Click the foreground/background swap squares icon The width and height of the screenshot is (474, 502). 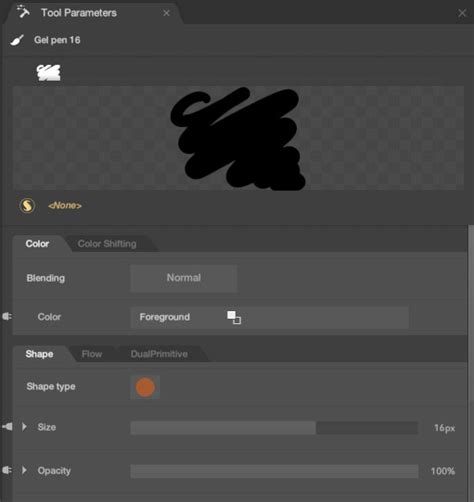click(x=234, y=317)
